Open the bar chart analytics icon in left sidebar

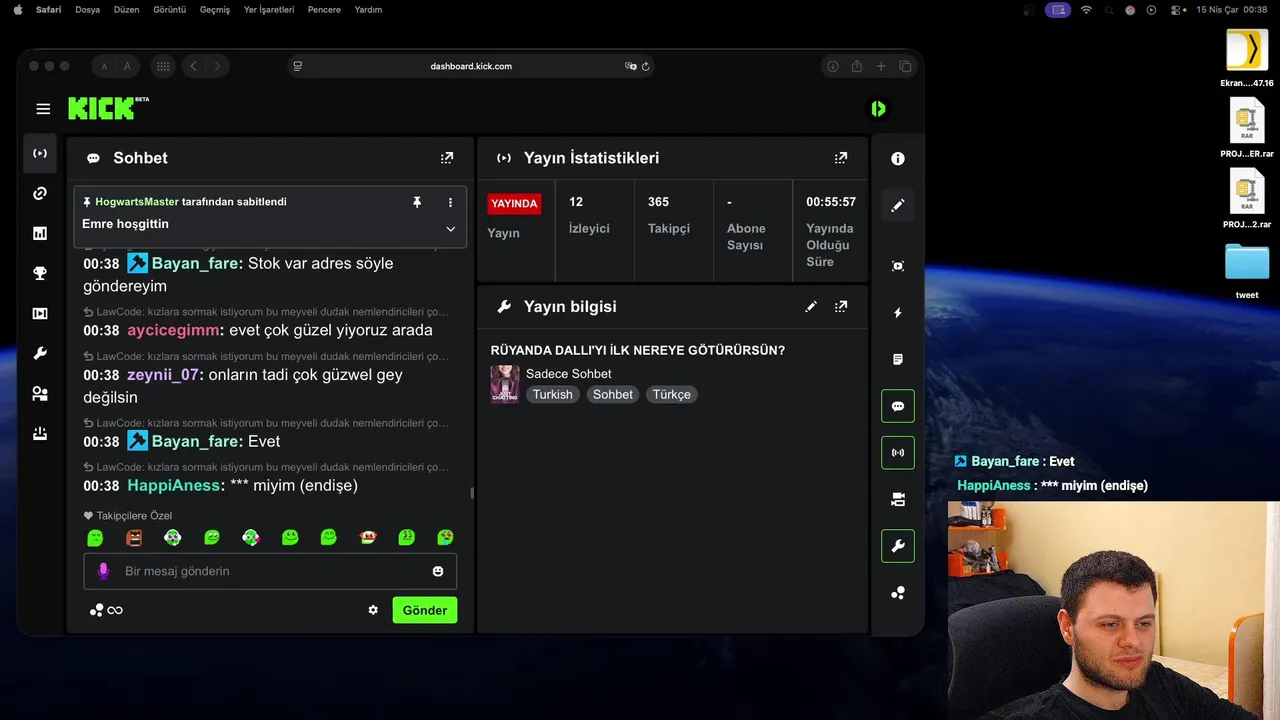[40, 233]
